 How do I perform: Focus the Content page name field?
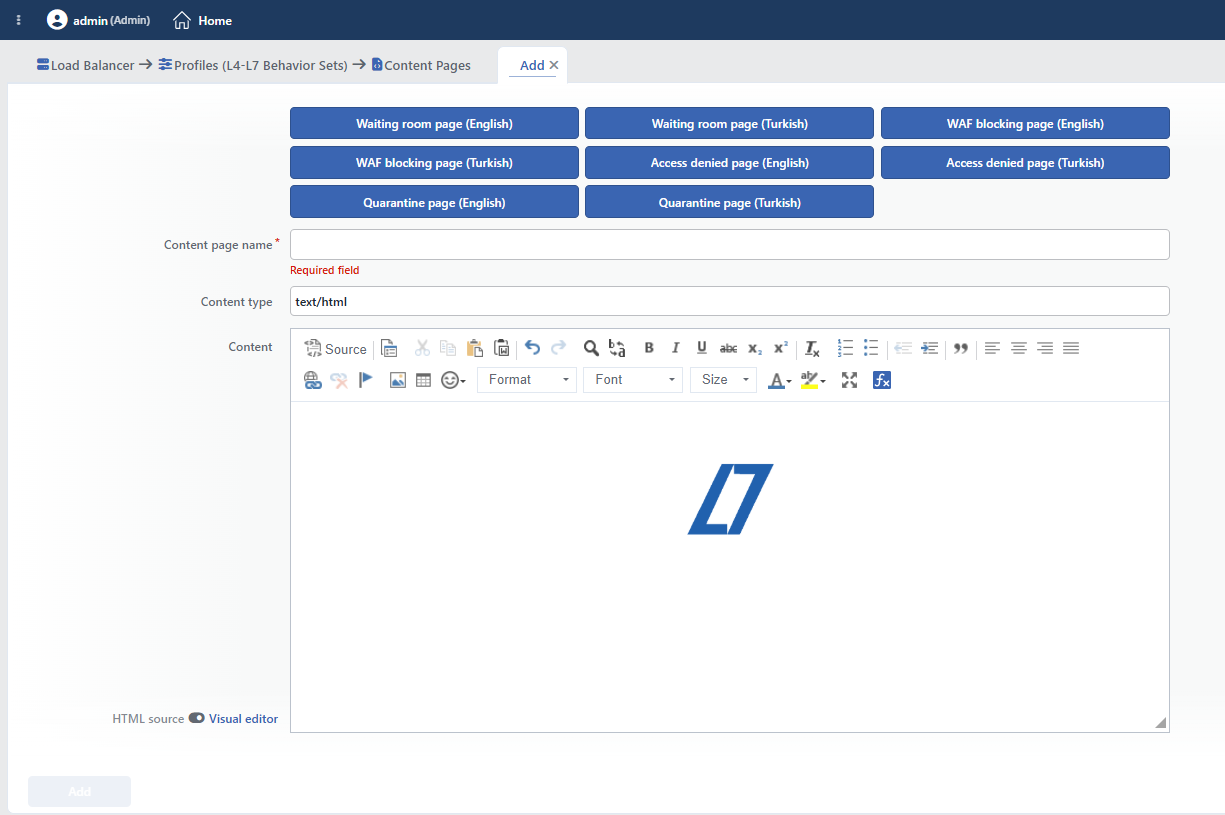click(x=730, y=244)
